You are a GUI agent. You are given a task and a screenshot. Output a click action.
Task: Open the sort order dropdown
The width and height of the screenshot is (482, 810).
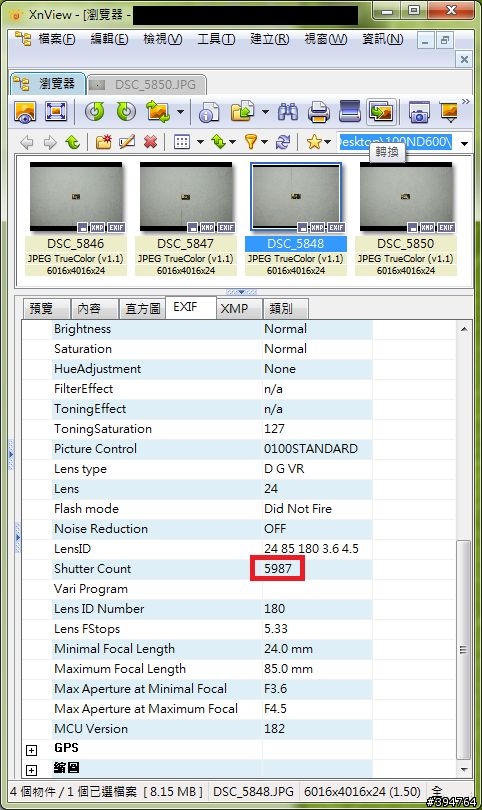click(x=232, y=142)
